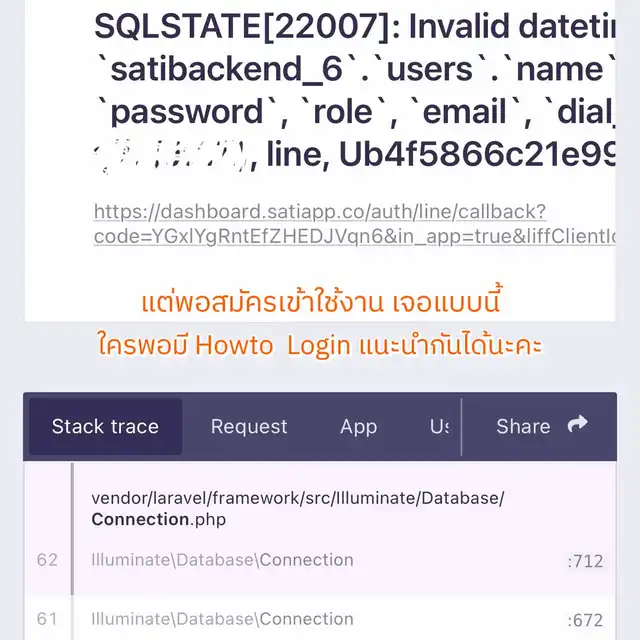The image size is (640, 640).
Task: Click the orange Thai caption with เจอแบบนี้
Action: click(x=321, y=300)
